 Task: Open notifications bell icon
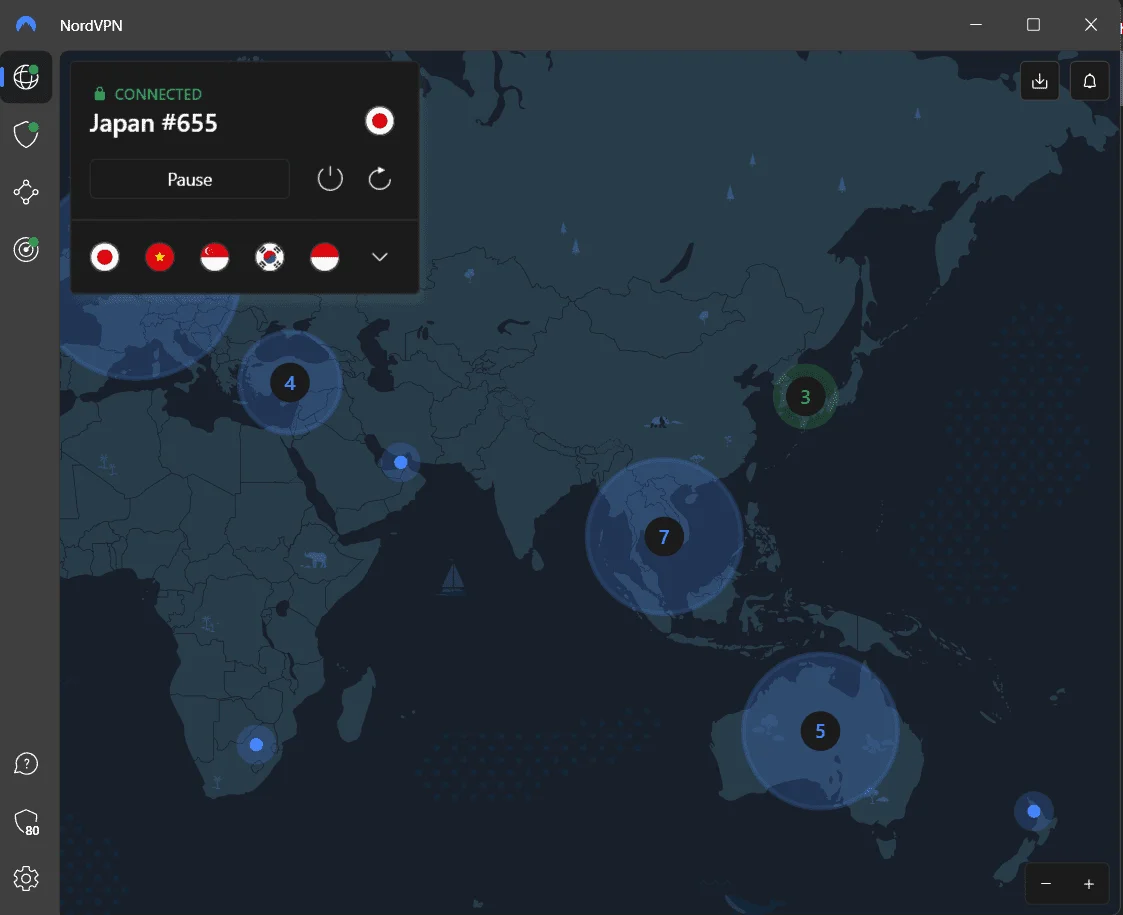click(1089, 81)
